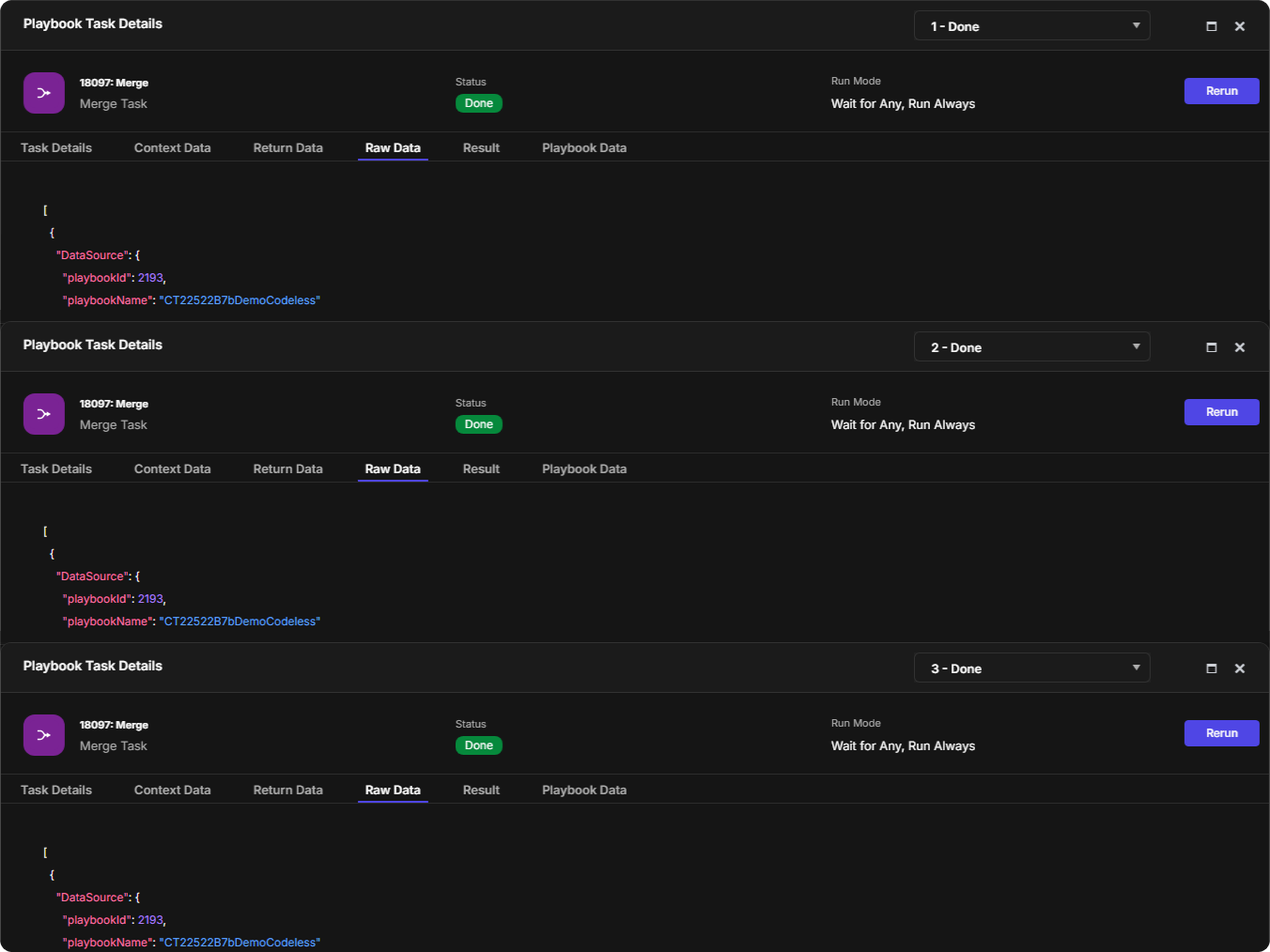This screenshot has height=952, width=1270.
Task: Open Playbook Data tab in 1 - Done panel
Action: [x=584, y=148]
